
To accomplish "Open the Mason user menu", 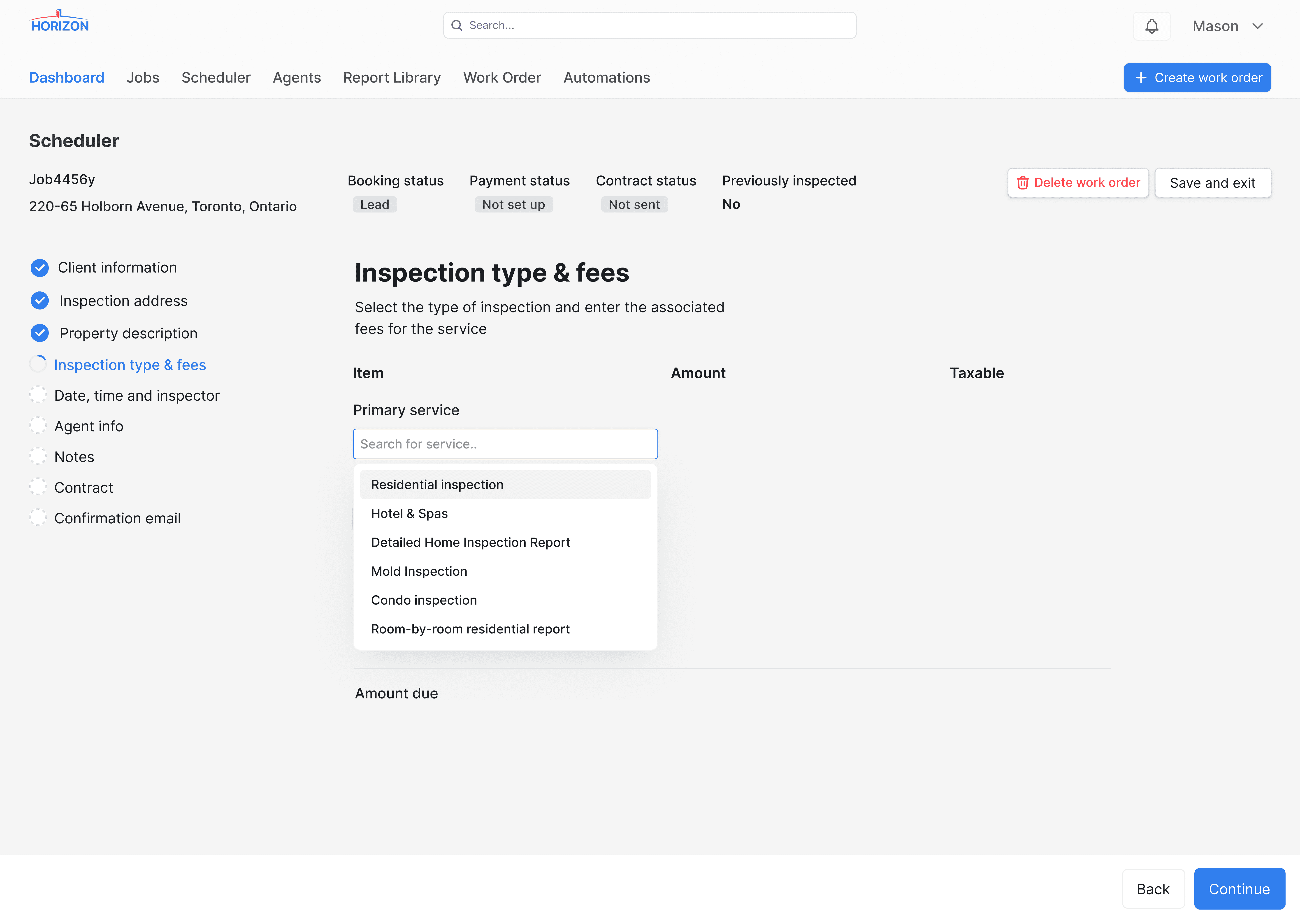I will click(1228, 26).
